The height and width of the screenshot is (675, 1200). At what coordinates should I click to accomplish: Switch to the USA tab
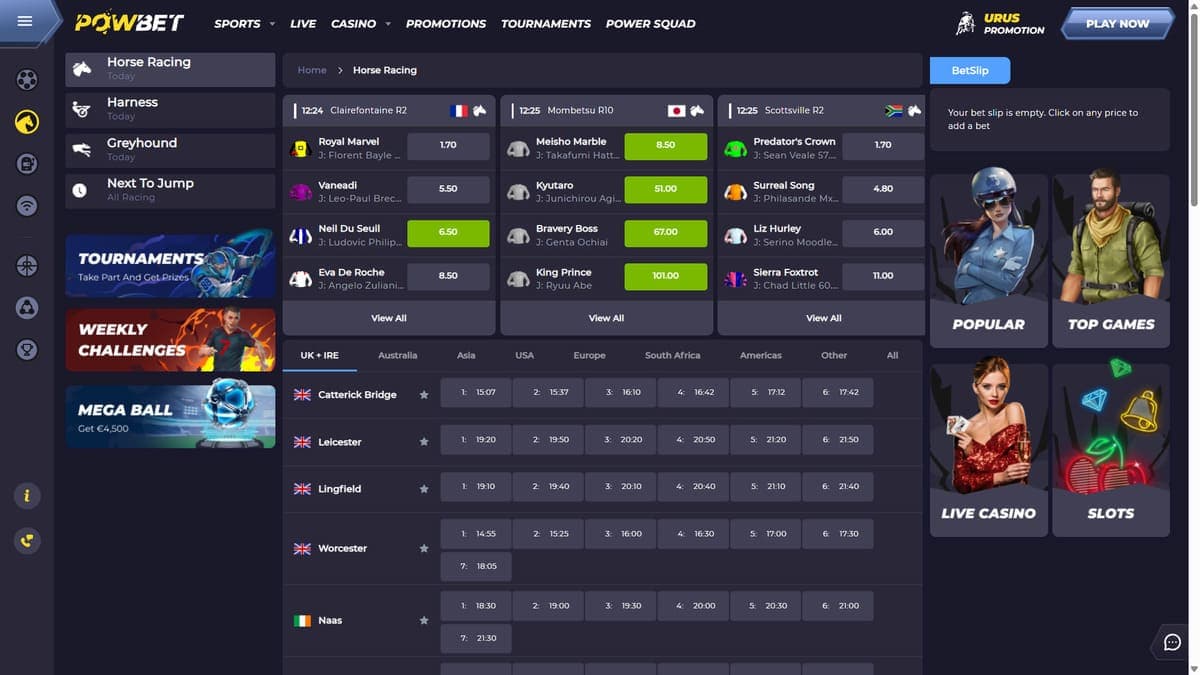[x=525, y=355]
